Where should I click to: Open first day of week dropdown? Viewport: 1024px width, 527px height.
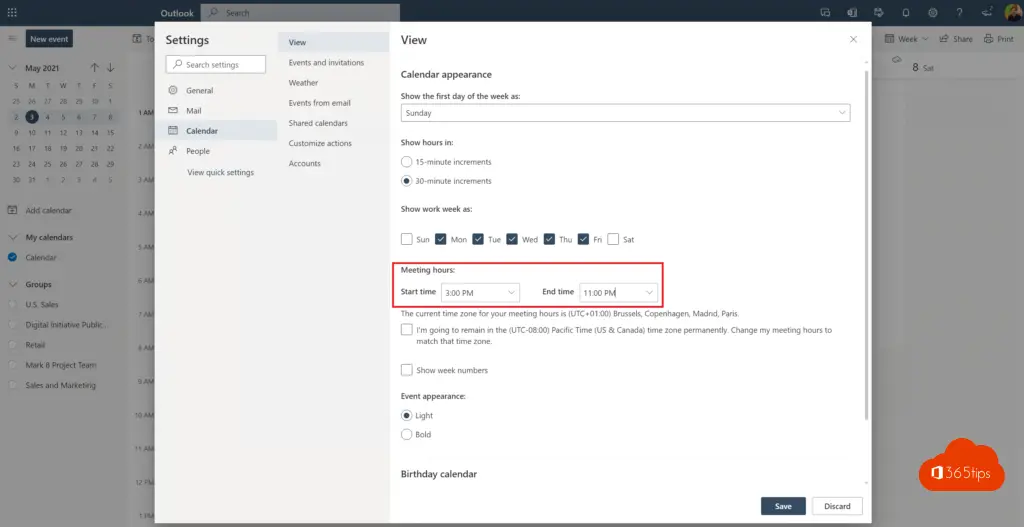point(625,113)
